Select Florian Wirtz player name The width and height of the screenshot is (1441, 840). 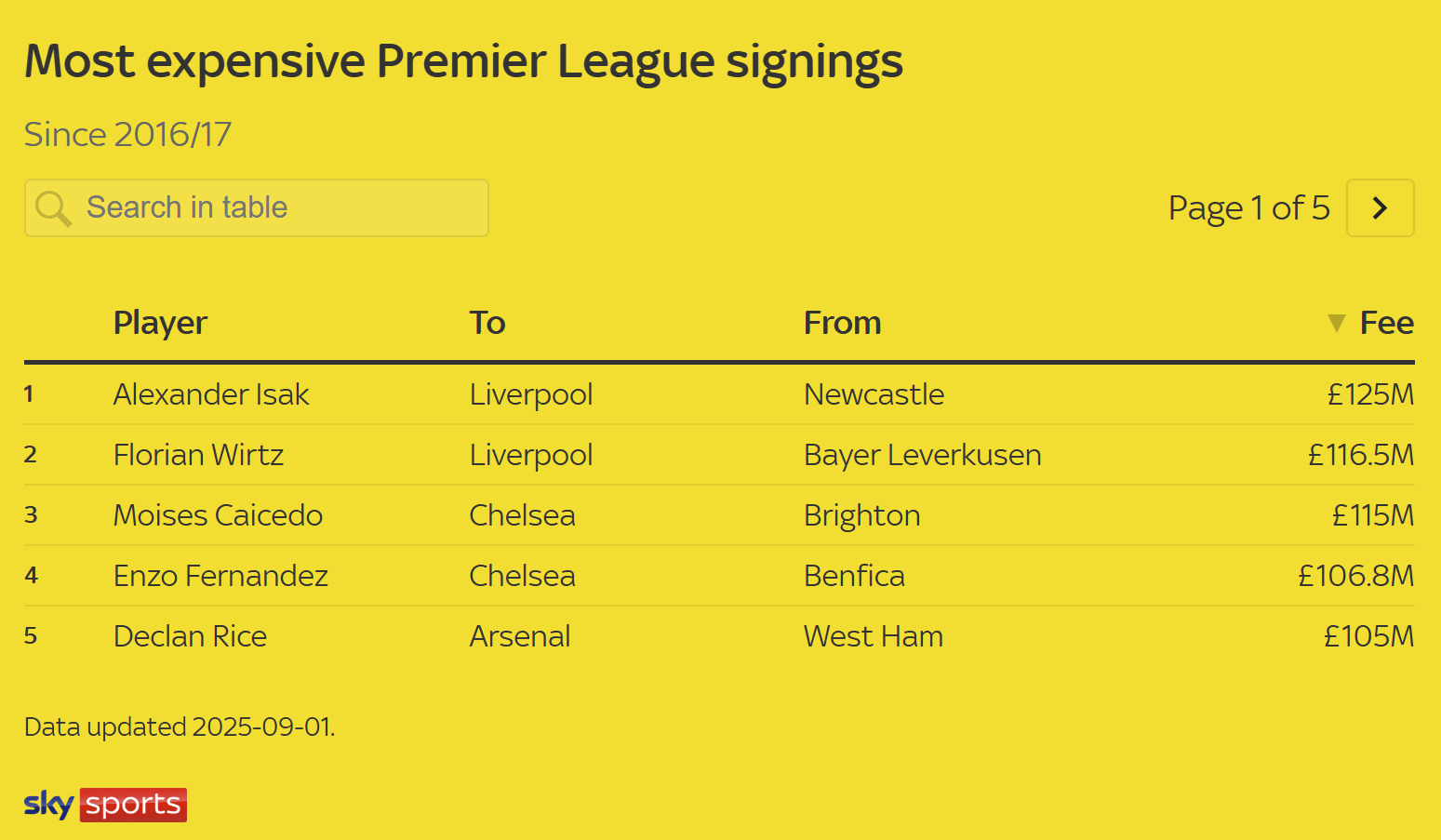[198, 455]
